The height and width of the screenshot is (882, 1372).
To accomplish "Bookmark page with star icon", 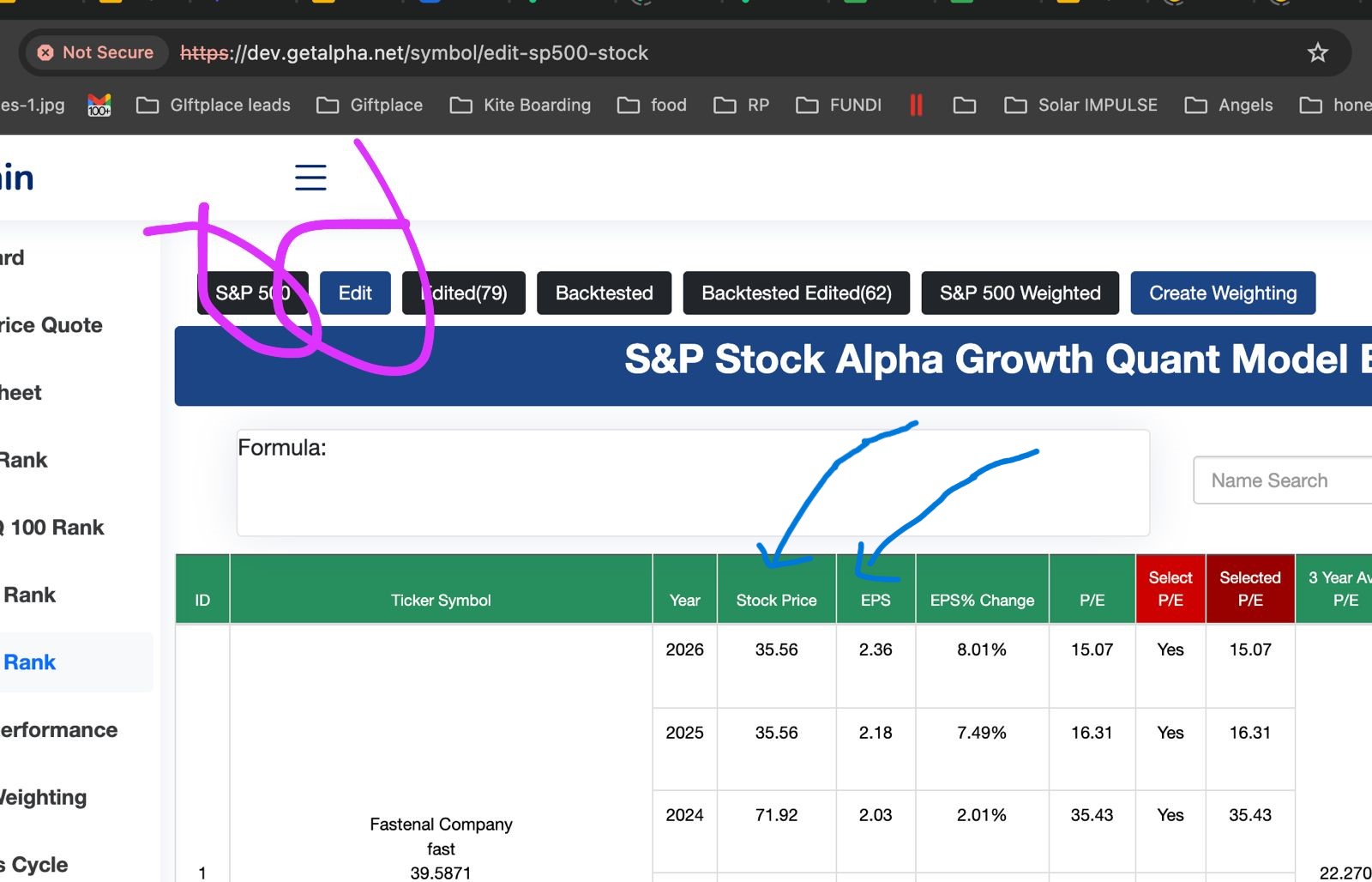I will (x=1317, y=53).
